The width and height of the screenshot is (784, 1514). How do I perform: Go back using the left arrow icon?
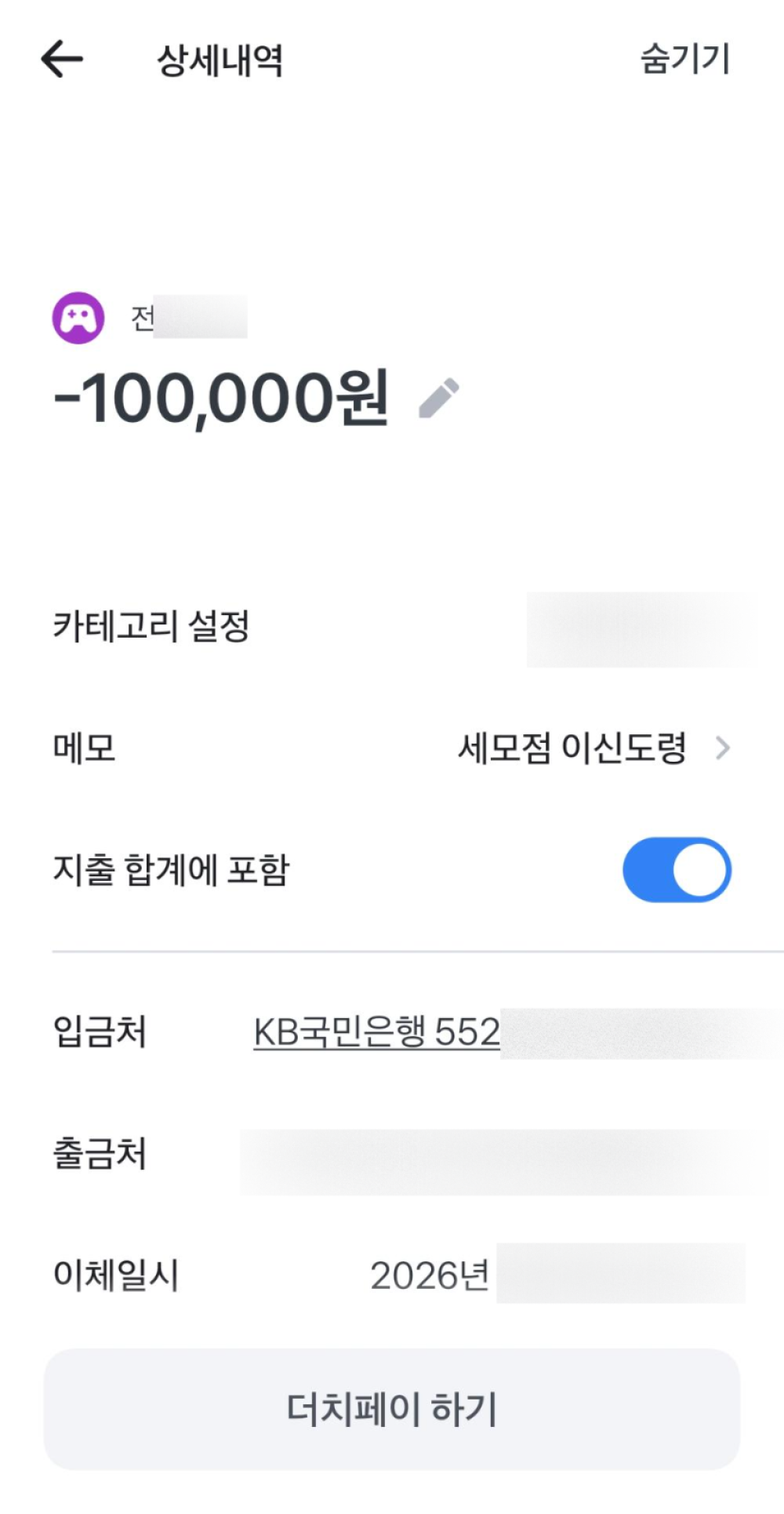coord(62,59)
